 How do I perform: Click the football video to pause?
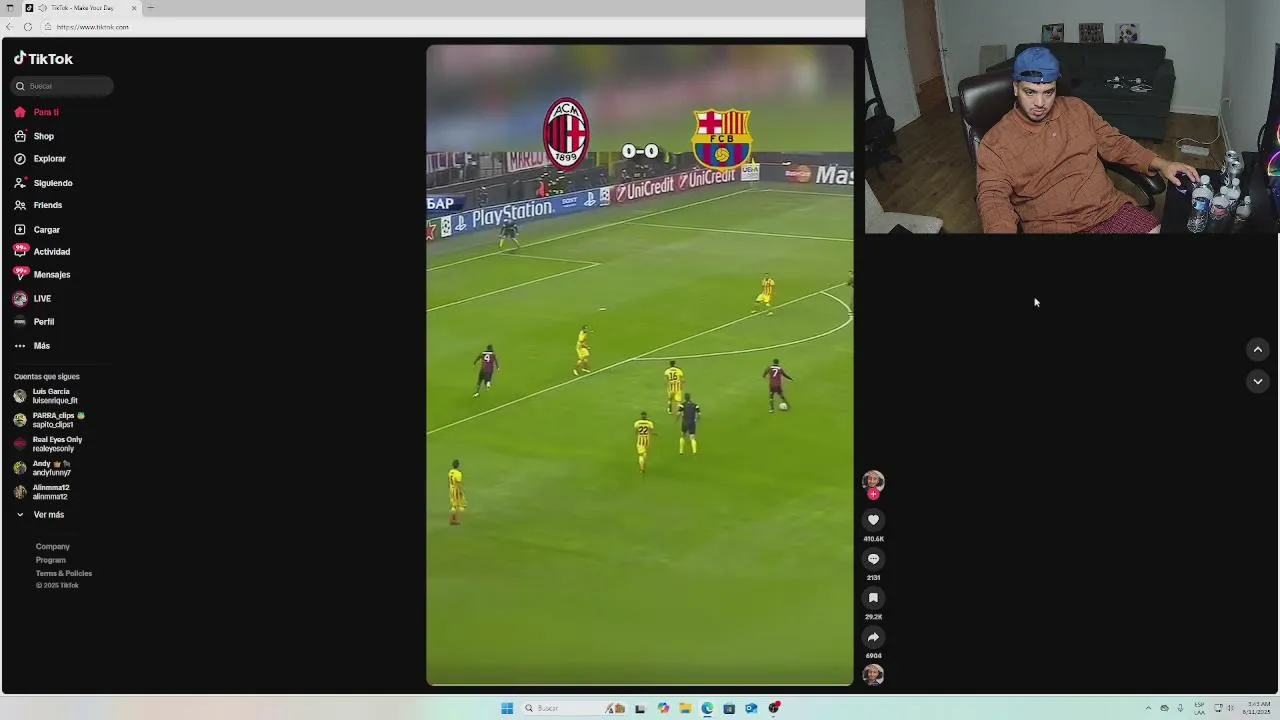640,365
